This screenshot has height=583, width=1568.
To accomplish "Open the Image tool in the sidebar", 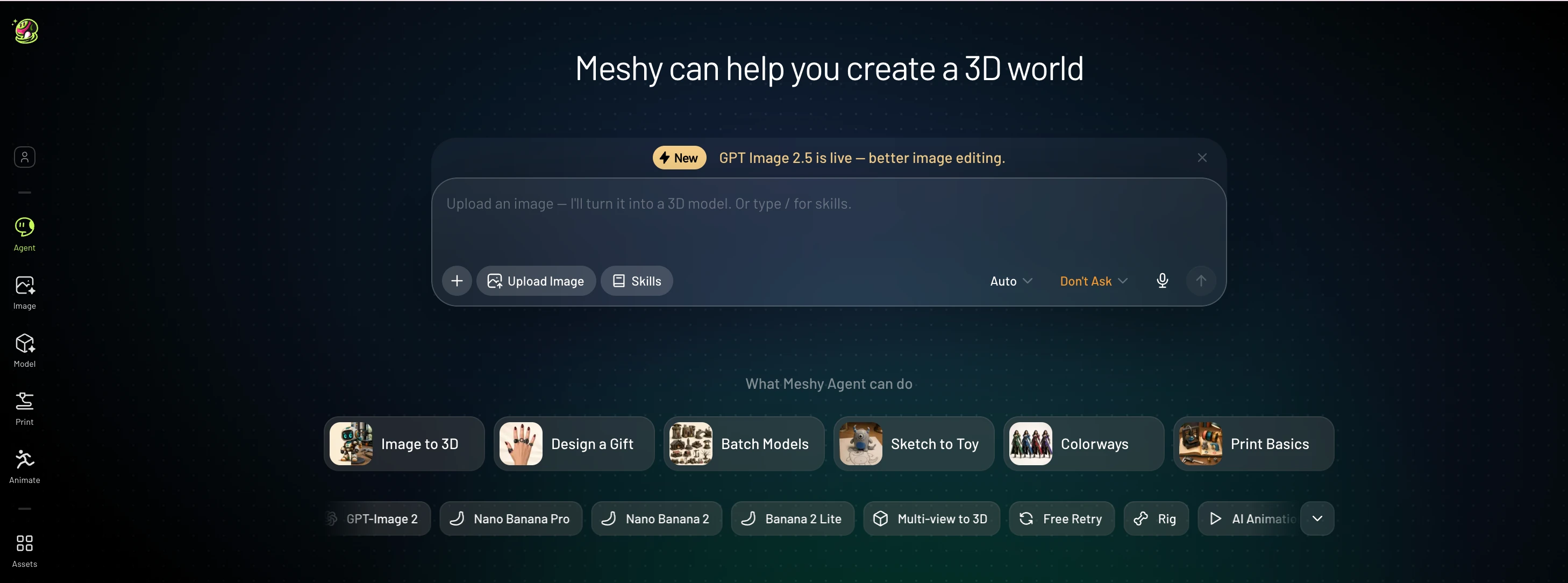I will point(24,293).
